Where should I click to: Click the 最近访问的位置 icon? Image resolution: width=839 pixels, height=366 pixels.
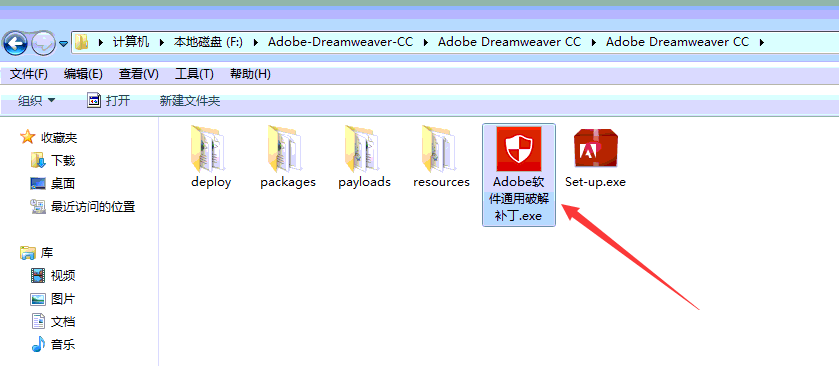click(38, 207)
